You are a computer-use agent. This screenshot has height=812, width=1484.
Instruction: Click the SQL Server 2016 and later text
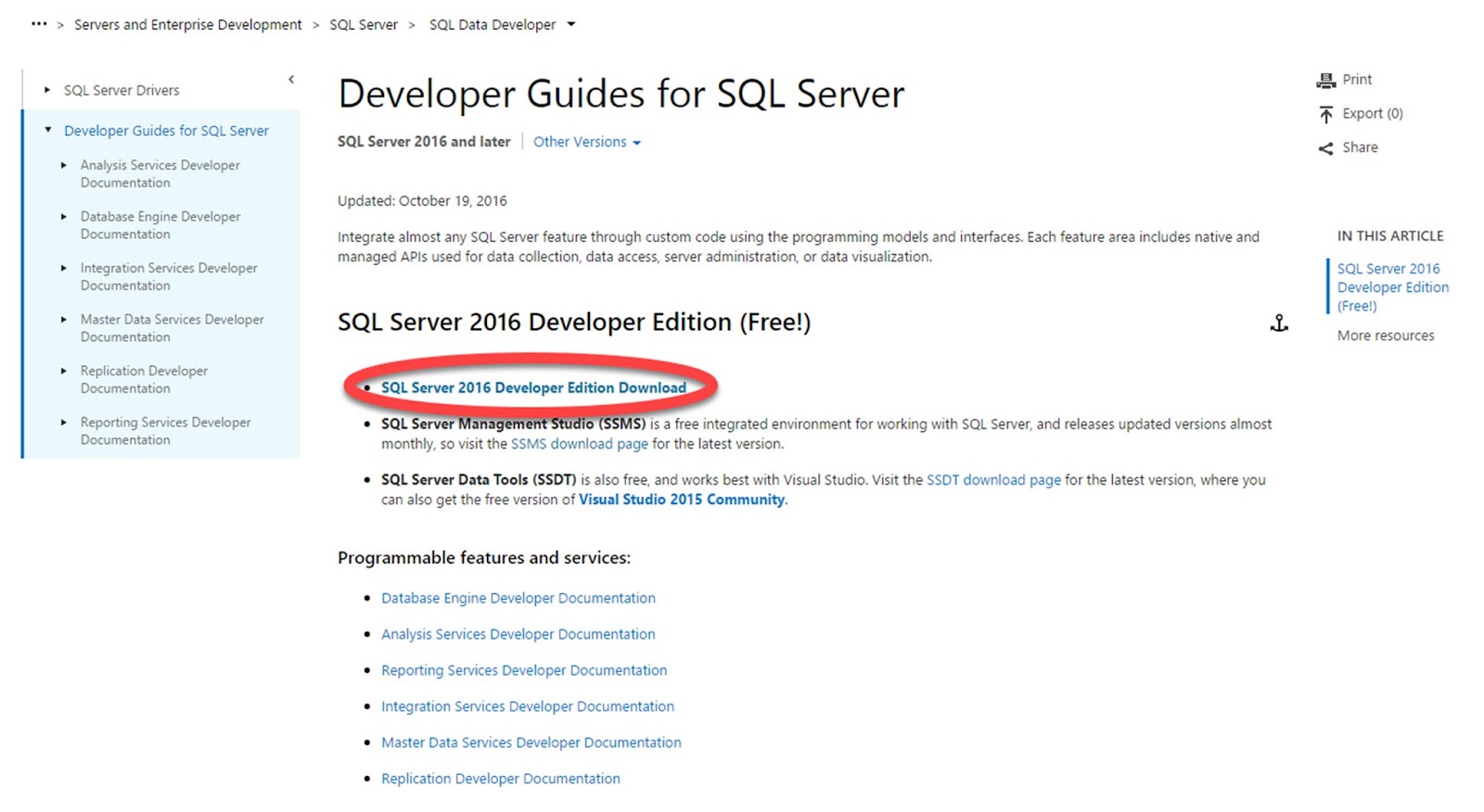tap(424, 142)
